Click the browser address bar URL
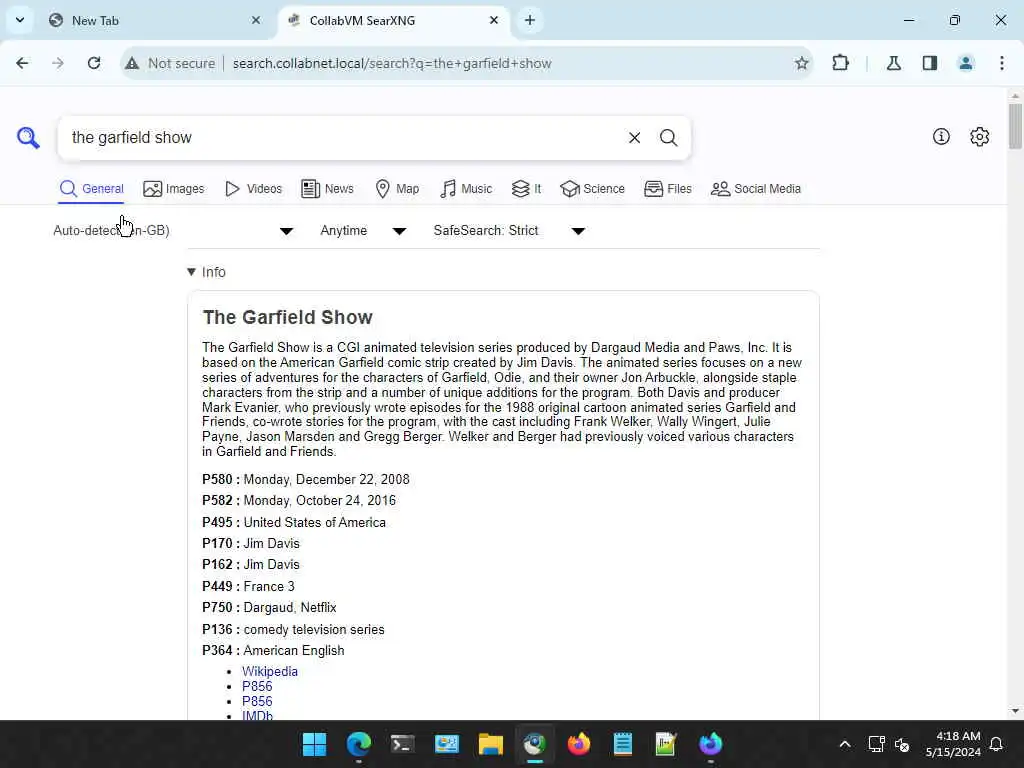 pyautogui.click(x=392, y=63)
